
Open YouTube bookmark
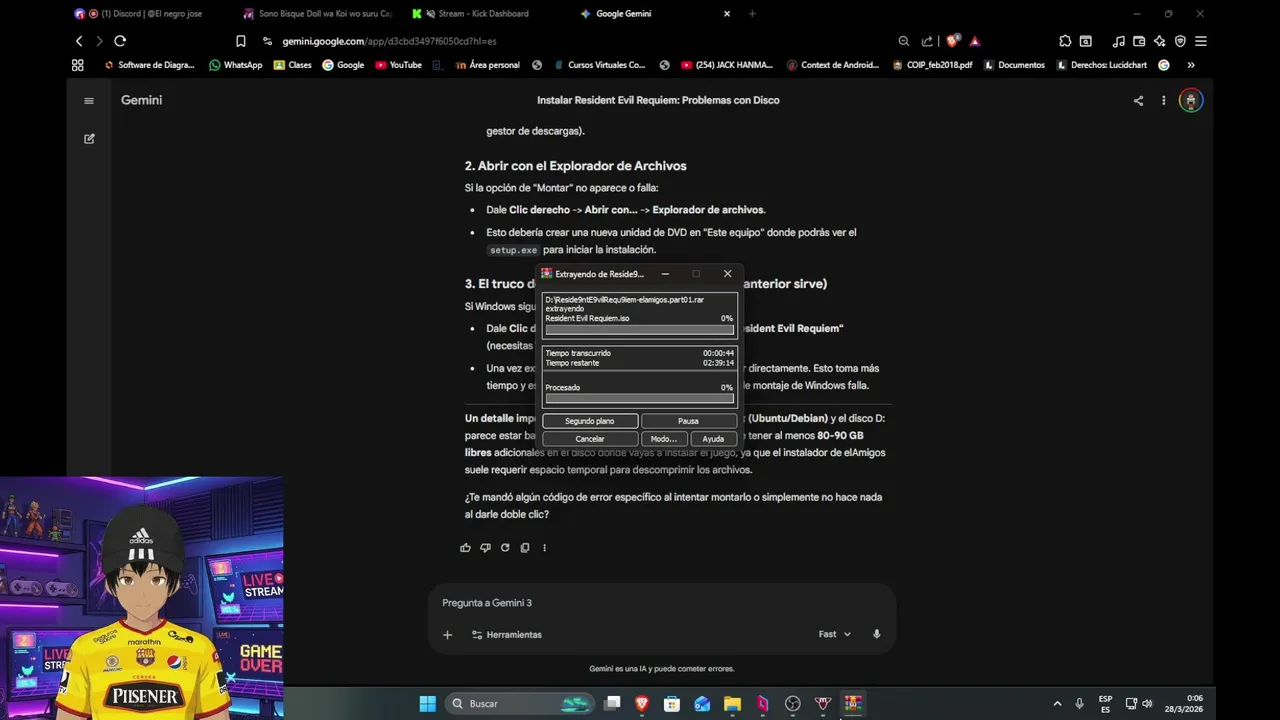pos(398,65)
